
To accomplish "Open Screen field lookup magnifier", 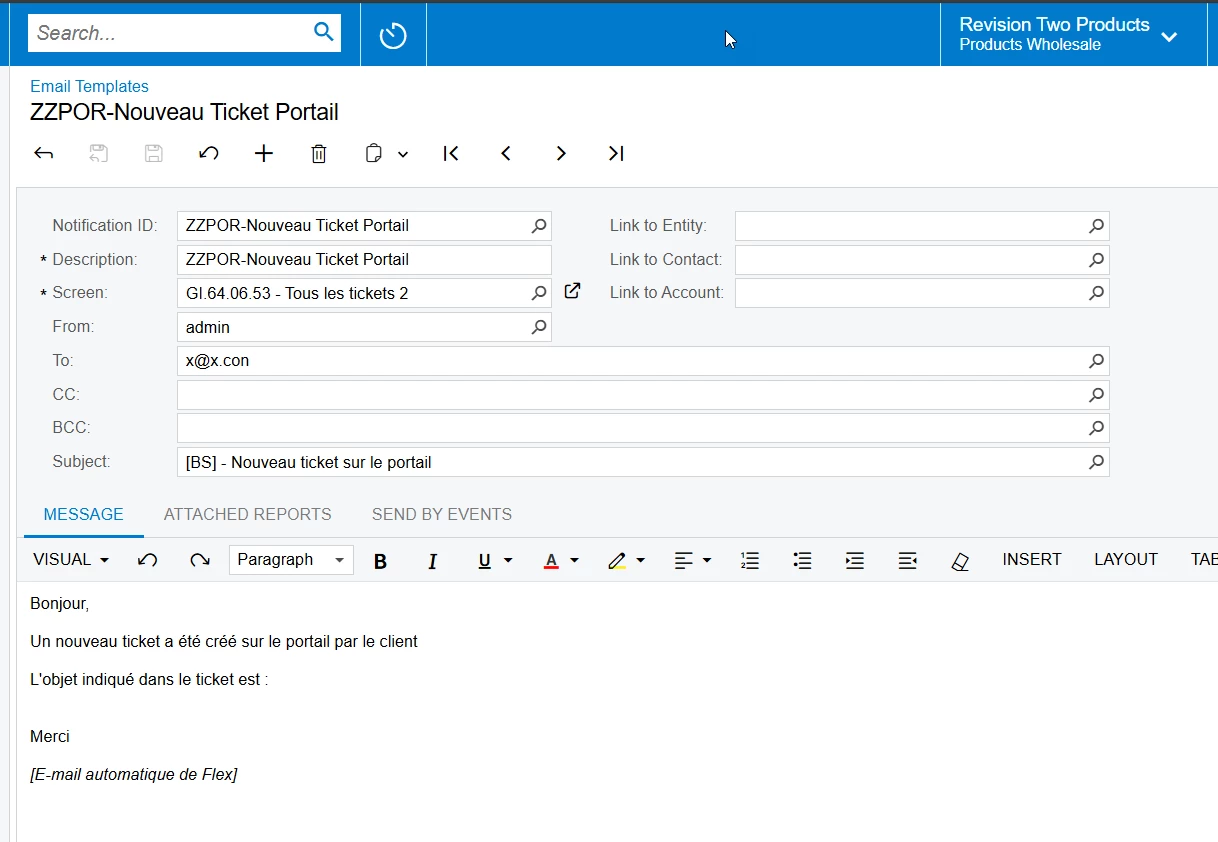I will pos(539,293).
